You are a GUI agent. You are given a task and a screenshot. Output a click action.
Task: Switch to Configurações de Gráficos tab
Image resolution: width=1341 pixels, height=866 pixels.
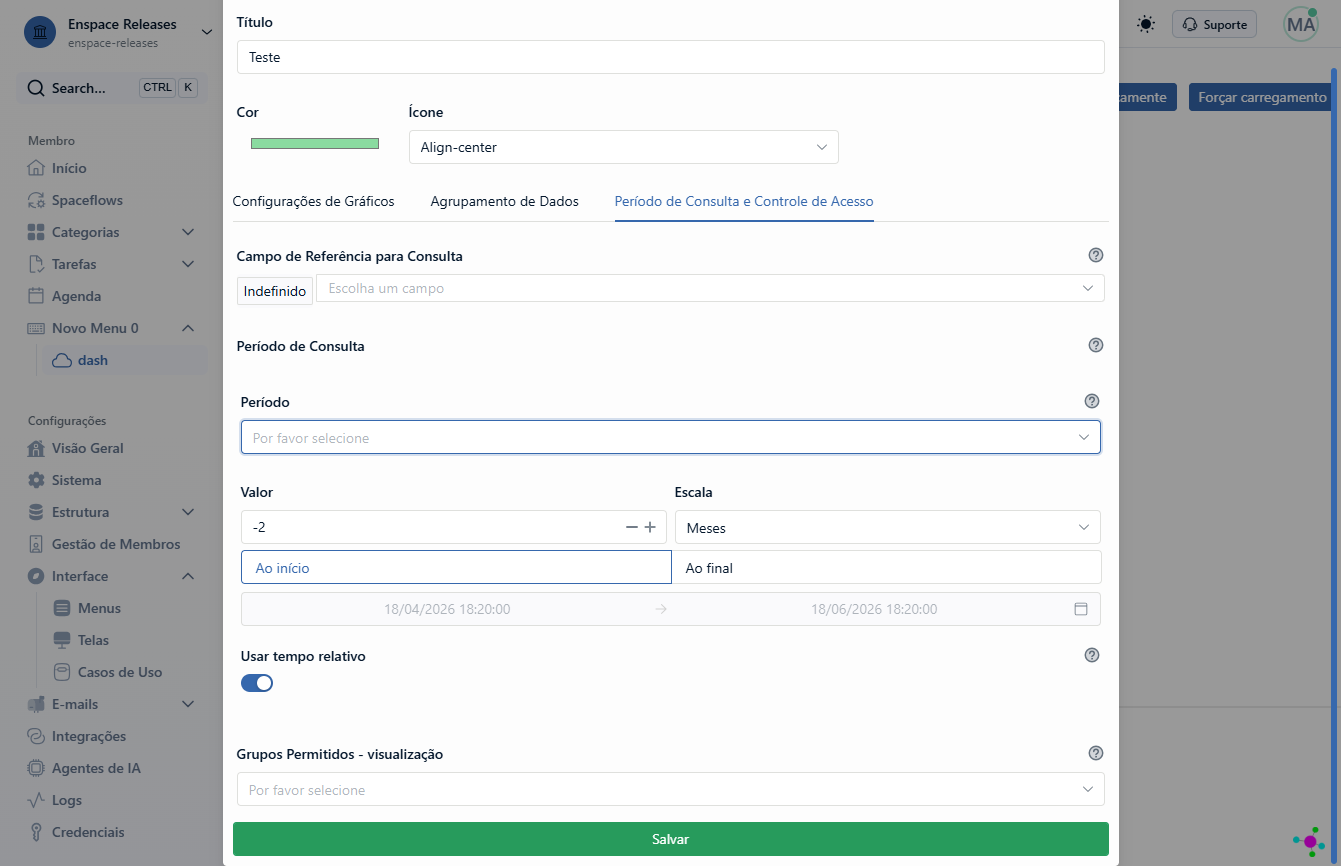[313, 201]
